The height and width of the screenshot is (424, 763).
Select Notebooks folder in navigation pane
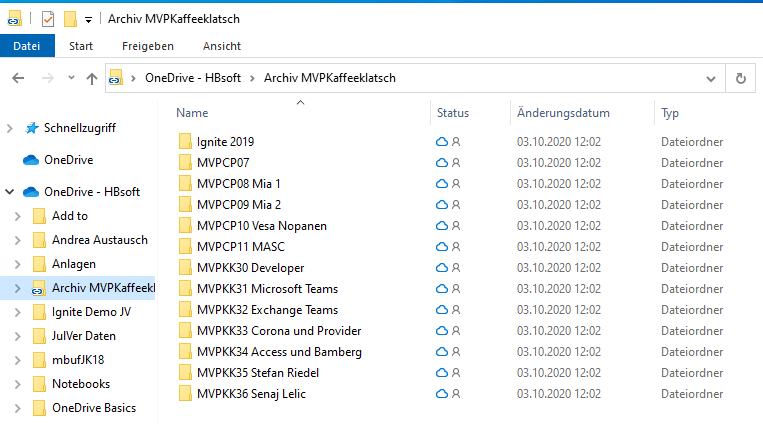tap(81, 384)
